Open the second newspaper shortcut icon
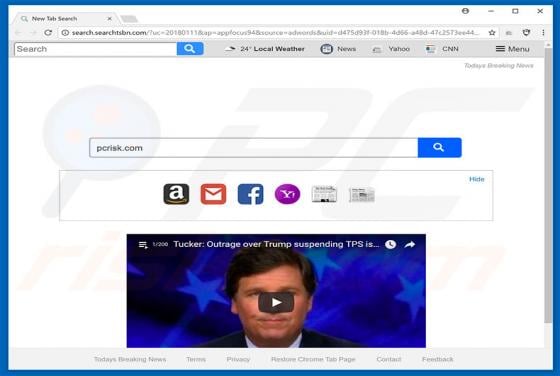 361,195
